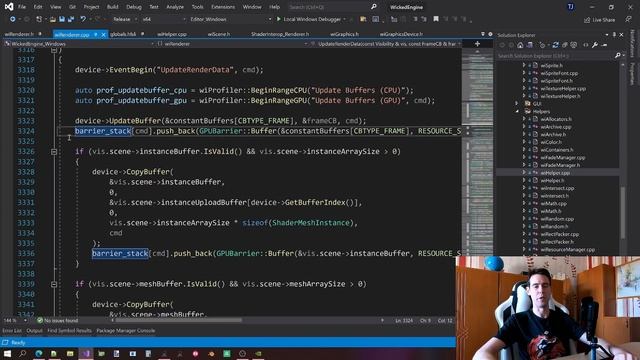Click the Solution Explorer Sync/refresh icon
The image size is (640, 360).
point(555,45)
